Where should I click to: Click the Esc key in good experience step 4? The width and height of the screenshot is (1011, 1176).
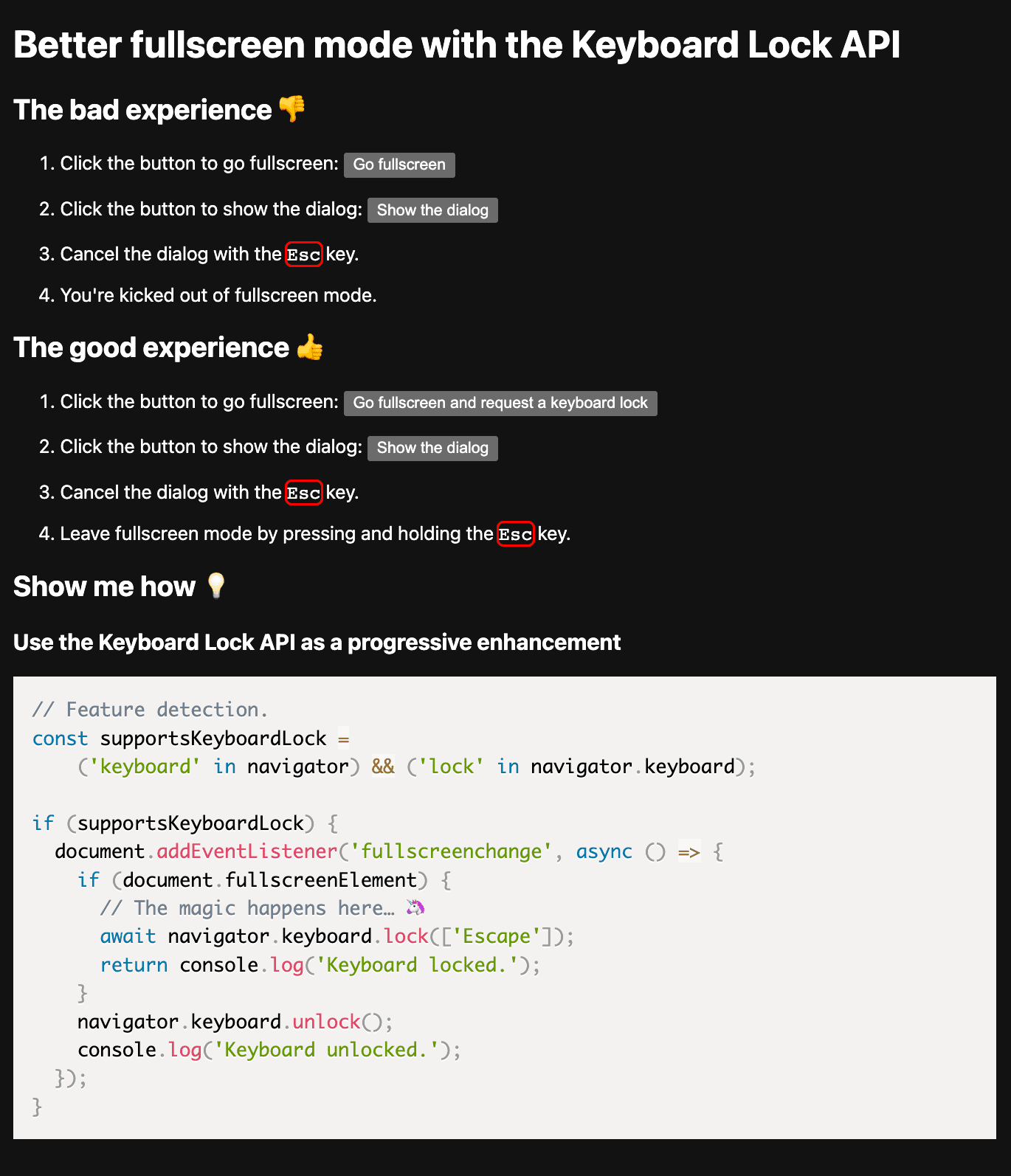tap(515, 533)
